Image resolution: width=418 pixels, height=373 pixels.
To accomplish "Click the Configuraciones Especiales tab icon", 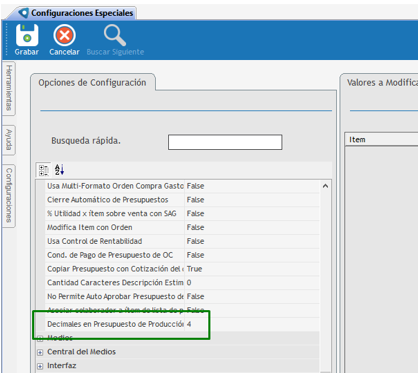I will [24, 13].
